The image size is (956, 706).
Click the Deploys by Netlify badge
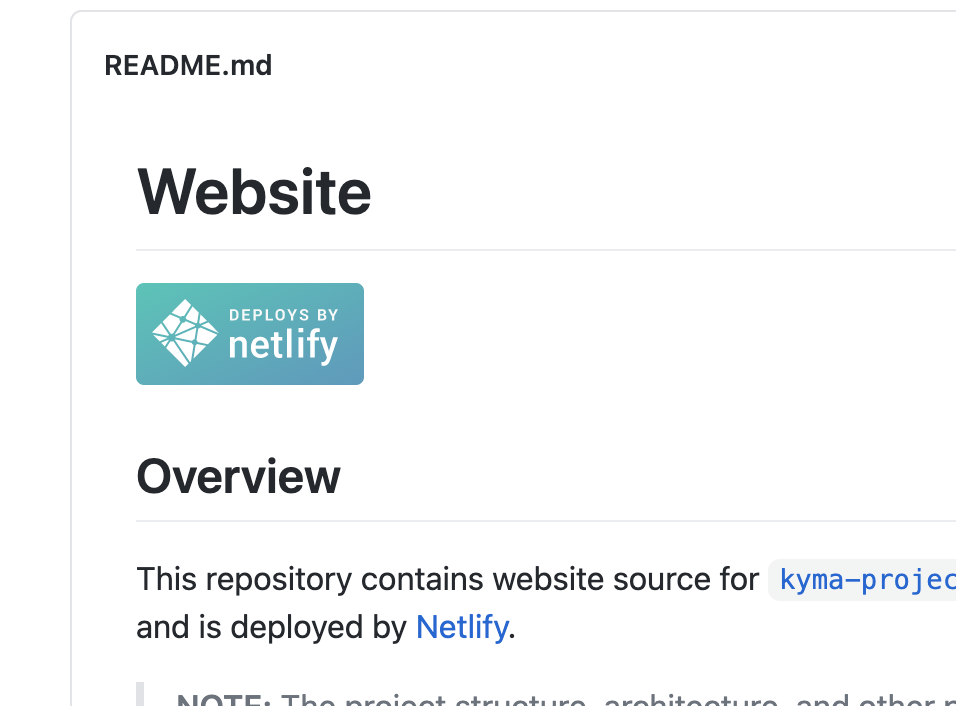pyautogui.click(x=250, y=333)
